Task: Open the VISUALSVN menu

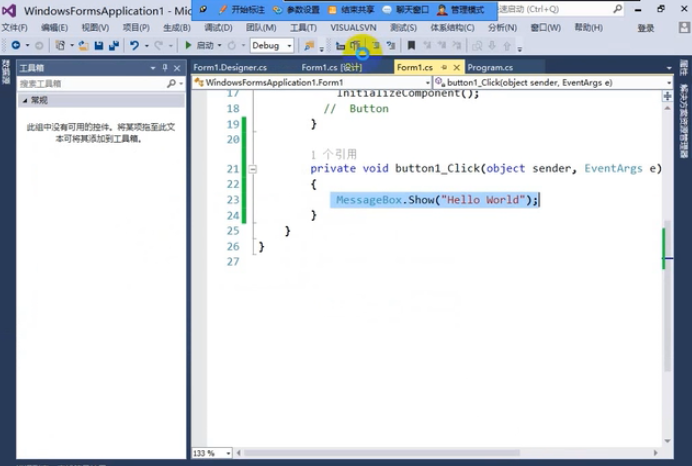Action: (354, 28)
